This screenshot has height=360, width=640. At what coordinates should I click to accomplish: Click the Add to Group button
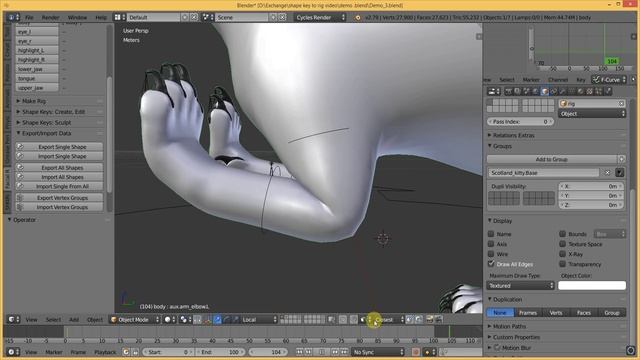click(551, 159)
